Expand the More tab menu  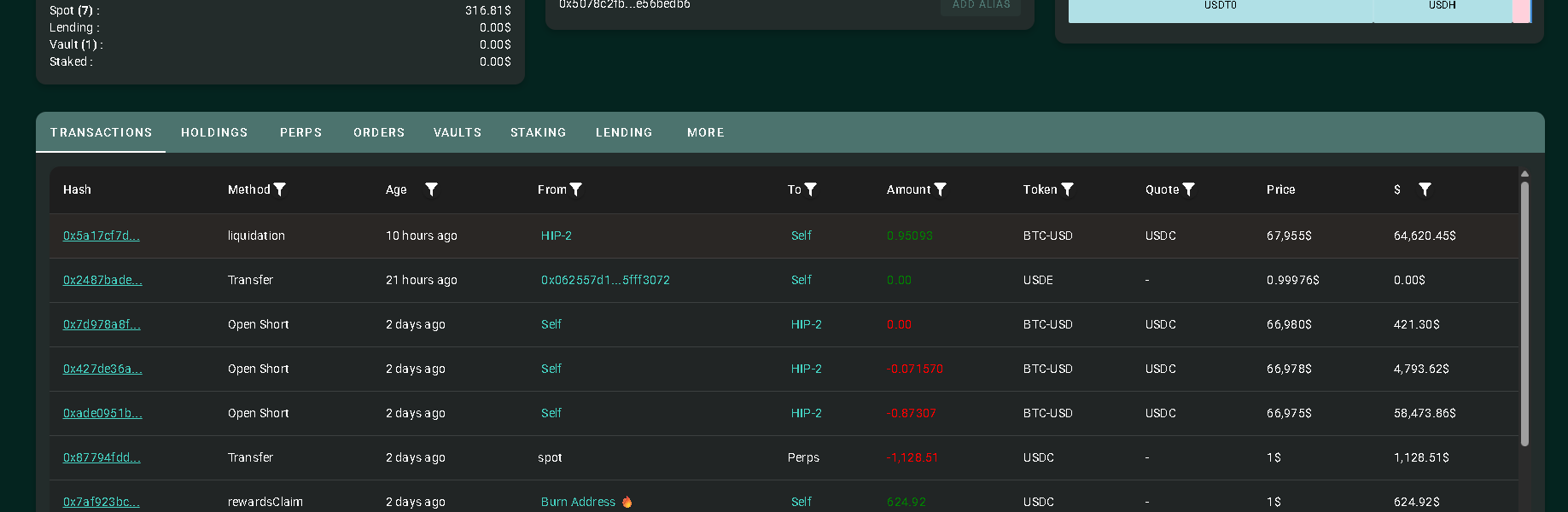coord(705,132)
